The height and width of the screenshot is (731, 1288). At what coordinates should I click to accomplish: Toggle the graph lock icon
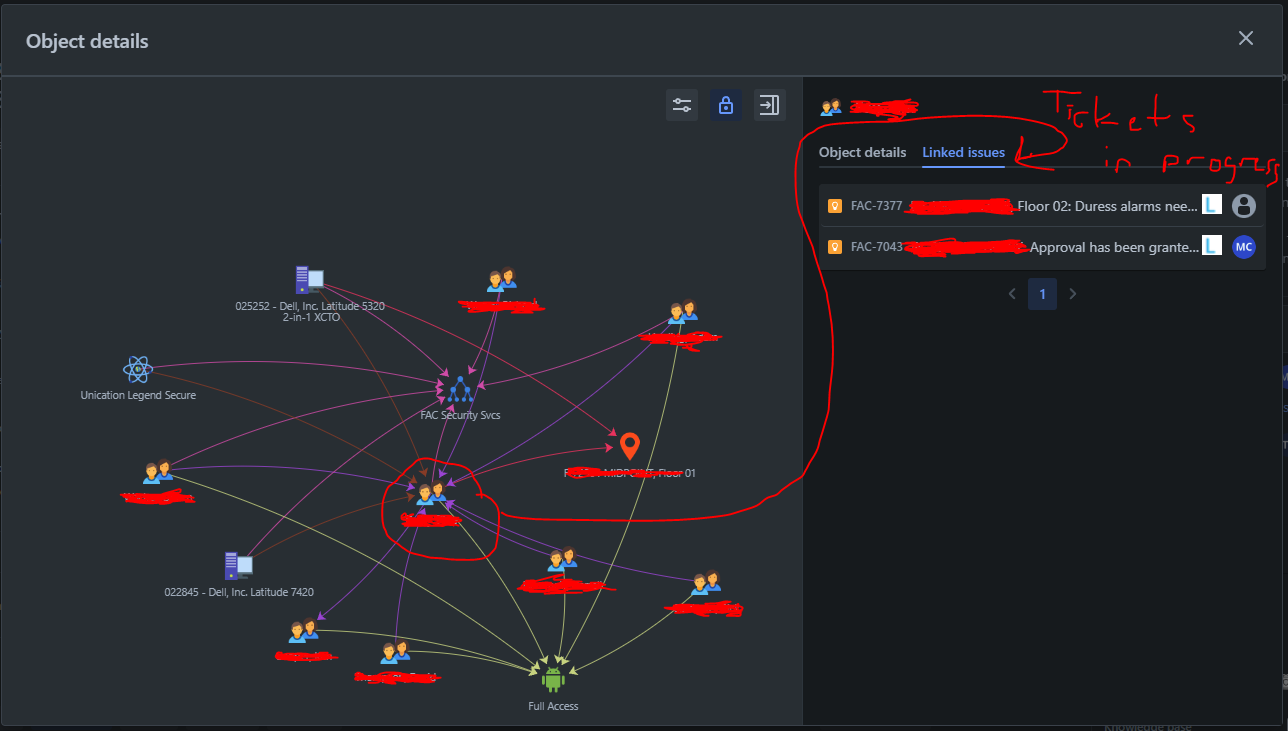(x=725, y=105)
